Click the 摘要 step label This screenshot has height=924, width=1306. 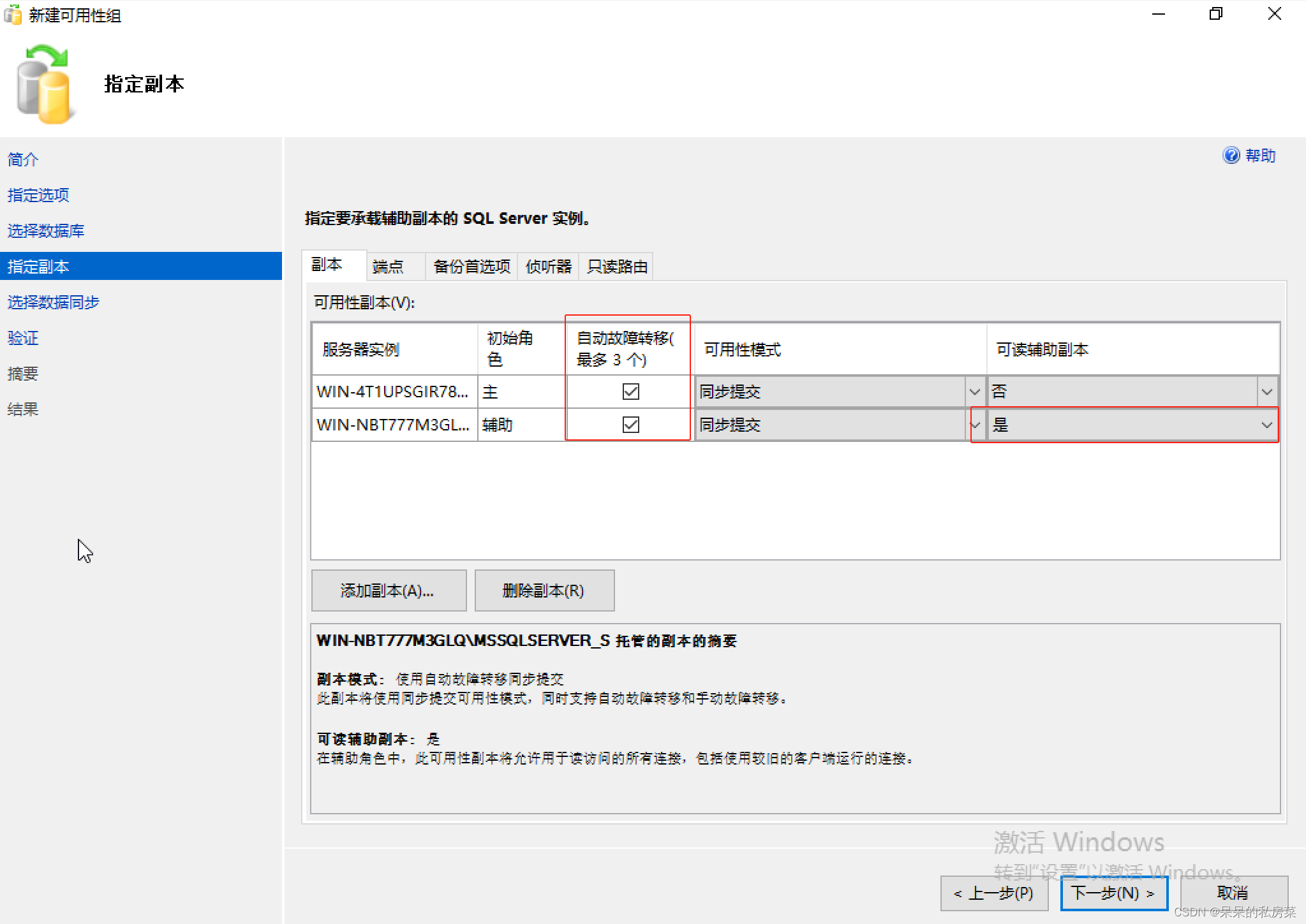[x=23, y=374]
